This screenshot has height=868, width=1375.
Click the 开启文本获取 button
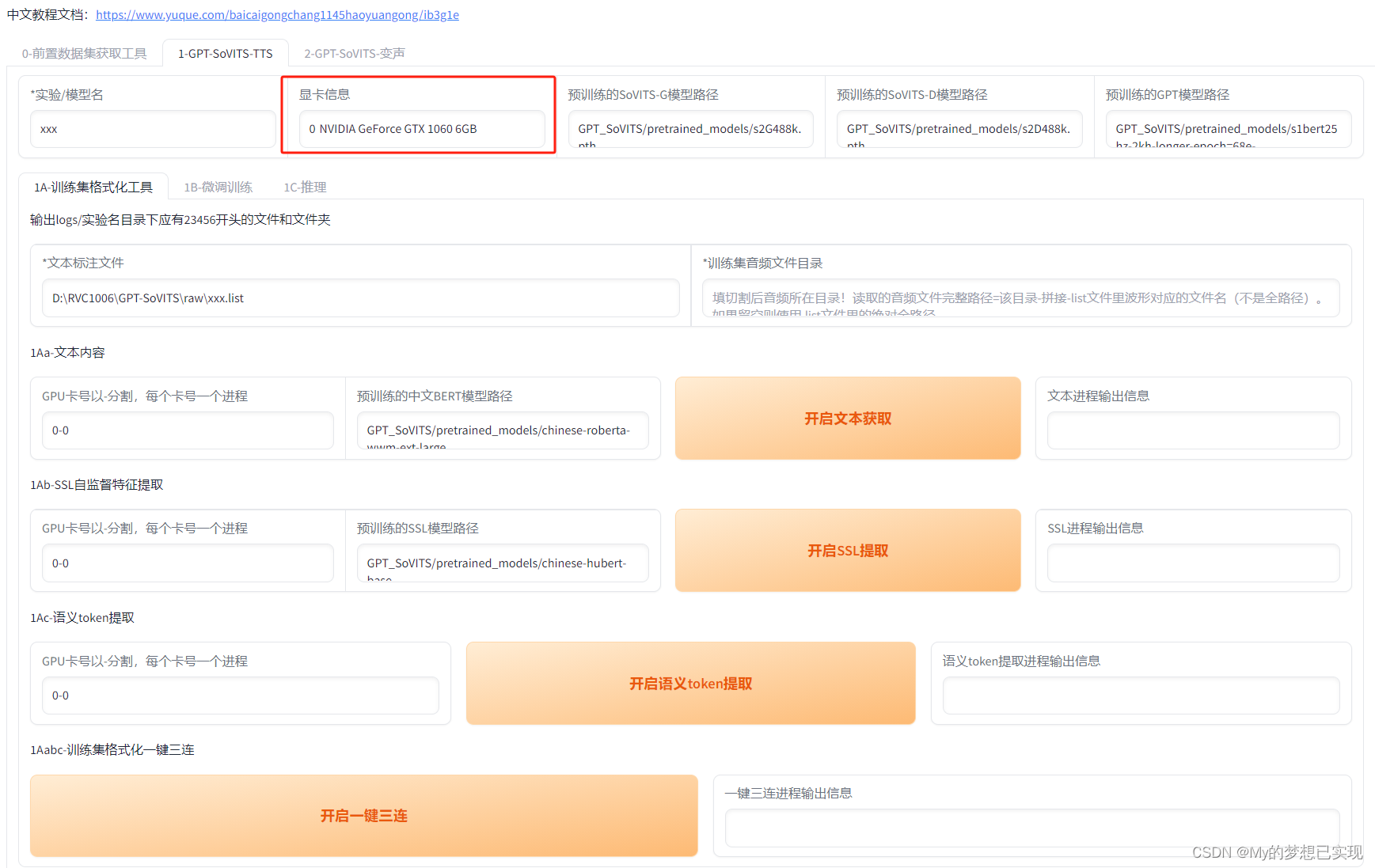coord(847,419)
